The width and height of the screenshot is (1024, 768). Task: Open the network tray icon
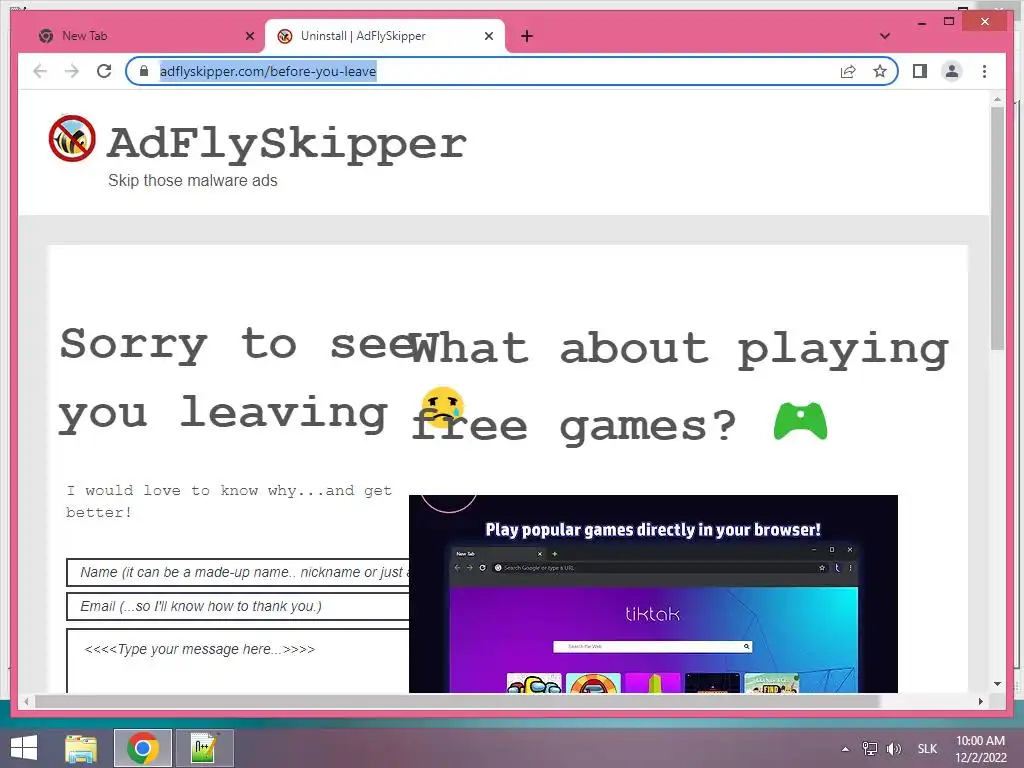(x=870, y=749)
